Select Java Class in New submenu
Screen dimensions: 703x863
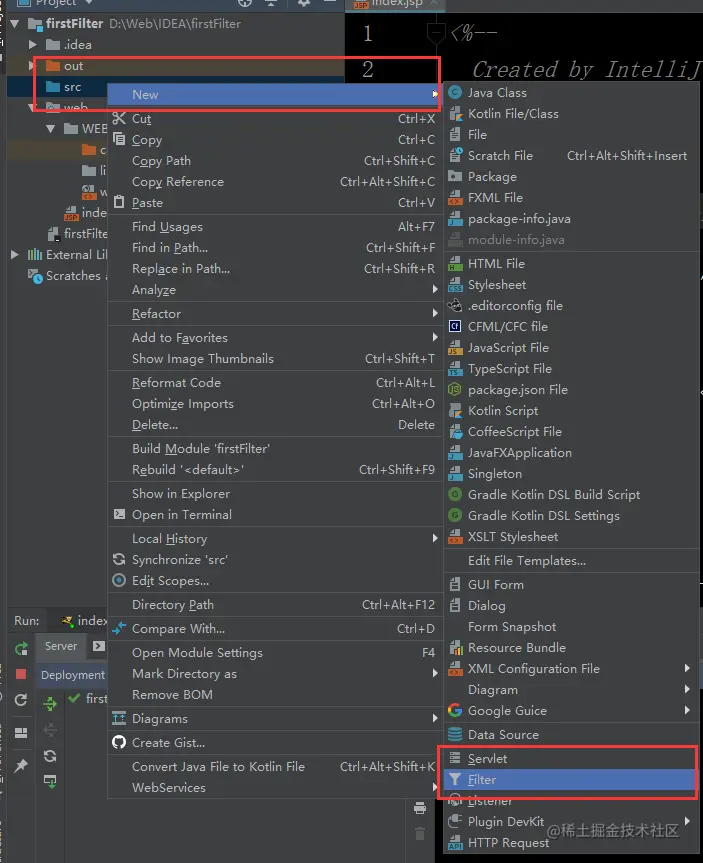pyautogui.click(x=570, y=92)
